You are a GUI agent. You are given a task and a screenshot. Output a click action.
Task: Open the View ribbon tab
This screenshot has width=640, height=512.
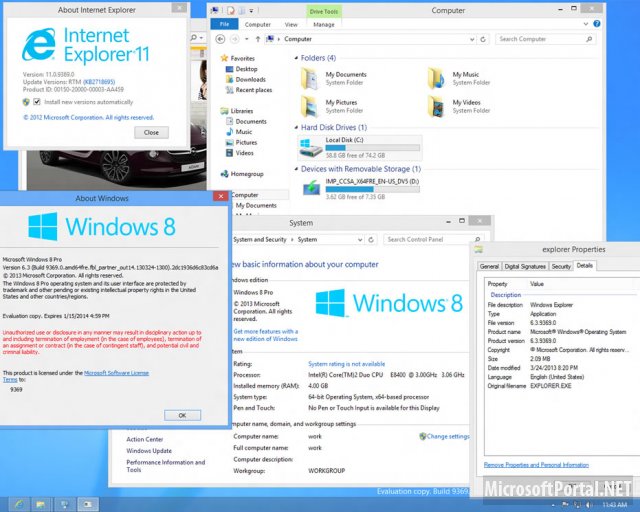point(291,24)
